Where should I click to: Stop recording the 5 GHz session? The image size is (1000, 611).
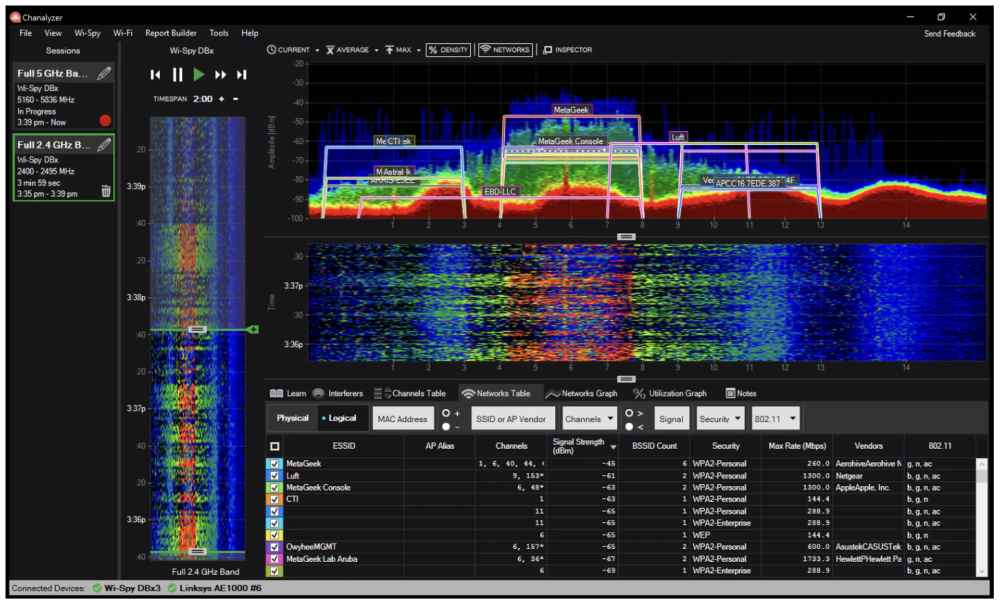pyautogui.click(x=105, y=120)
